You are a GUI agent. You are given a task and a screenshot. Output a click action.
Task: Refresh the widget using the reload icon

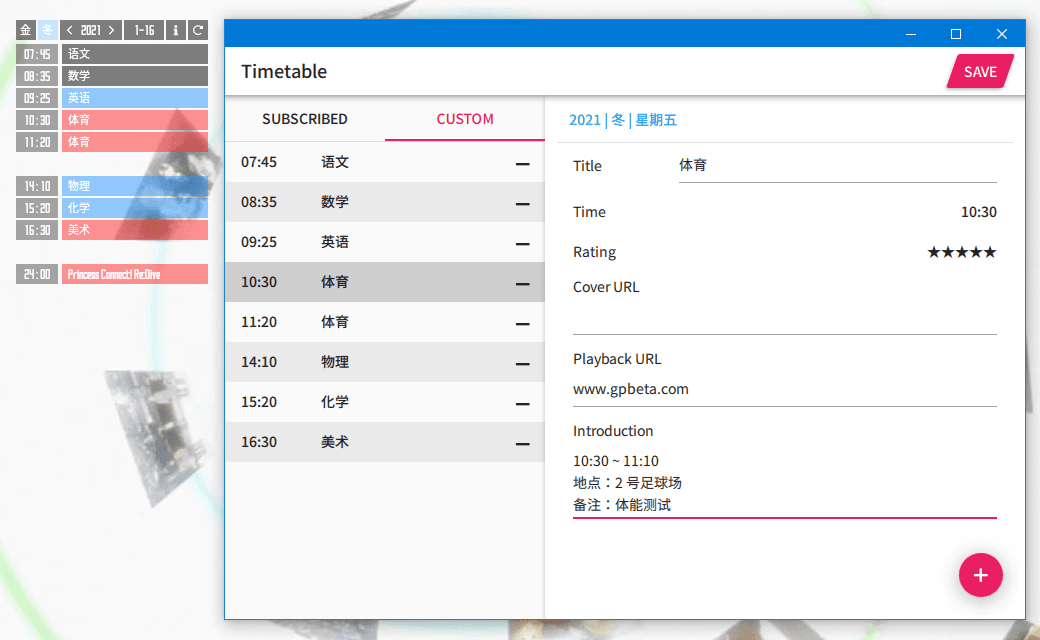(198, 30)
